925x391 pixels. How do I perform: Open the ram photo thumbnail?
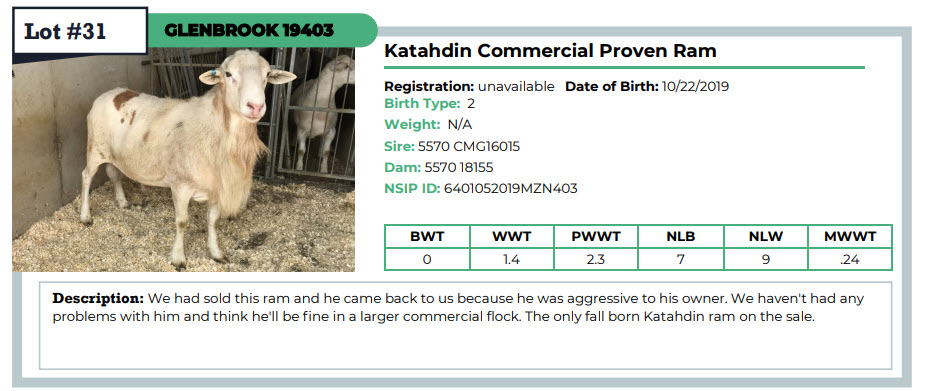(183, 159)
